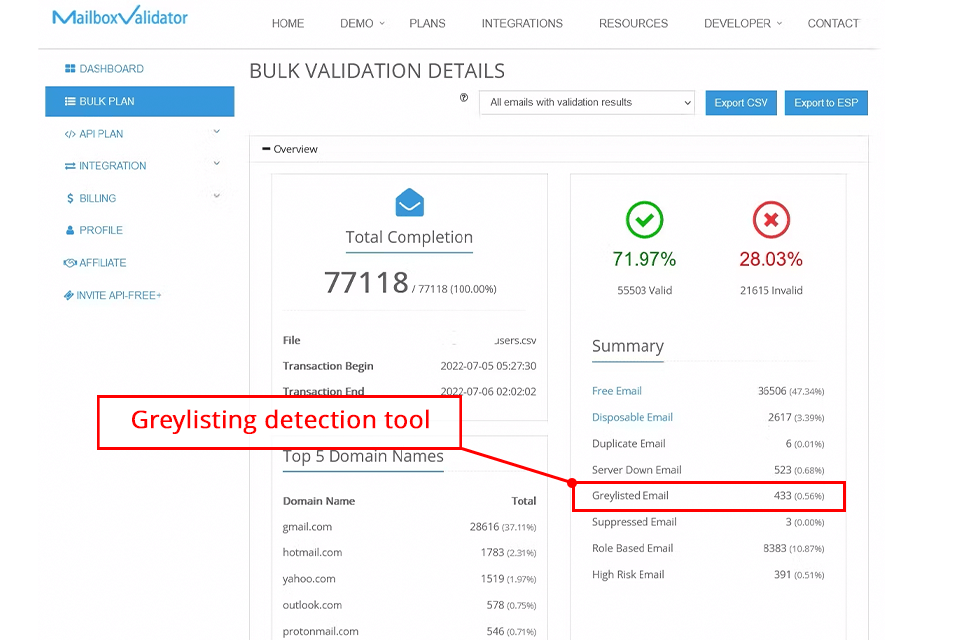This screenshot has height=640, width=960.
Task: Click yahoo.com in the domain table
Action: coord(309,579)
